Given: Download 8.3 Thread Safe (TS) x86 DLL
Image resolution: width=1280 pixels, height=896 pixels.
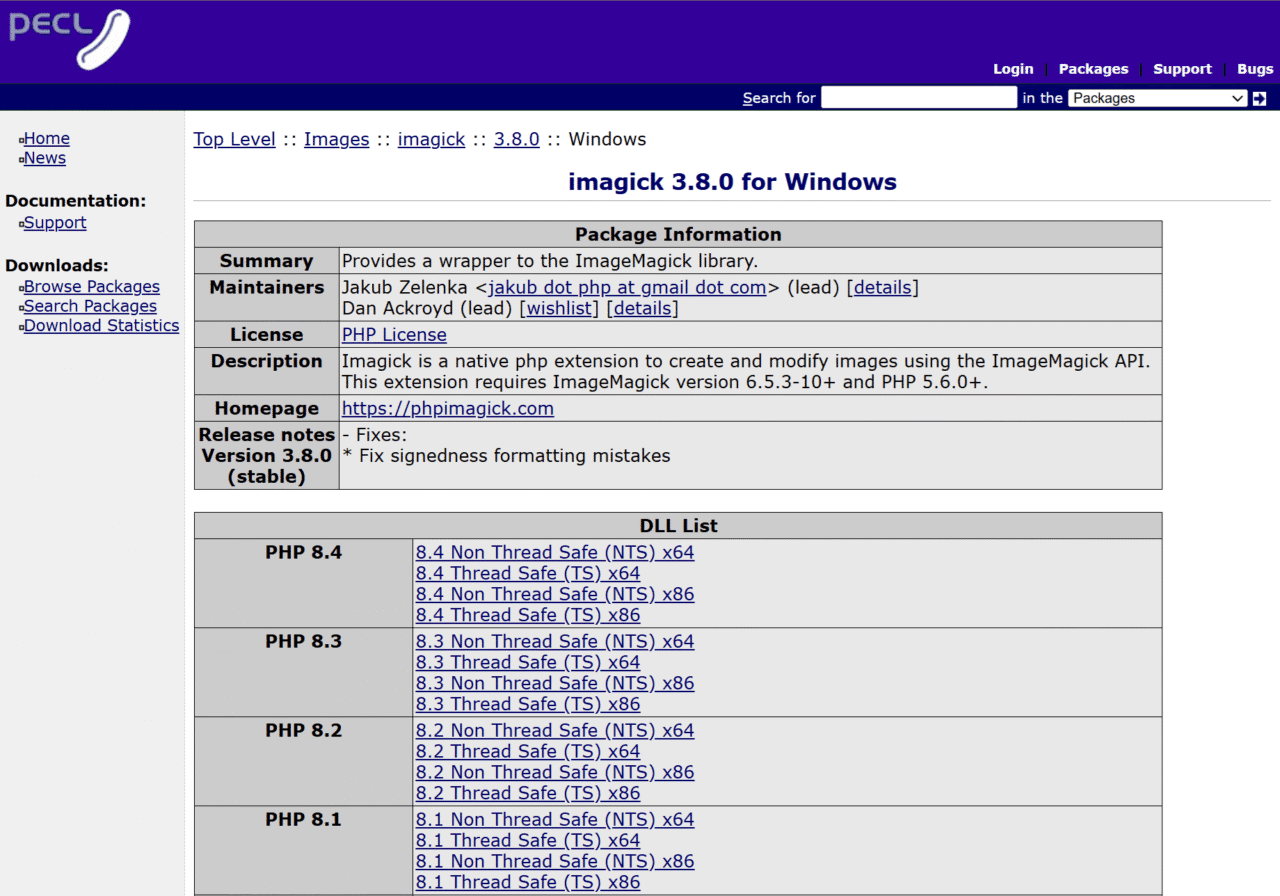Looking at the screenshot, I should point(528,704).
